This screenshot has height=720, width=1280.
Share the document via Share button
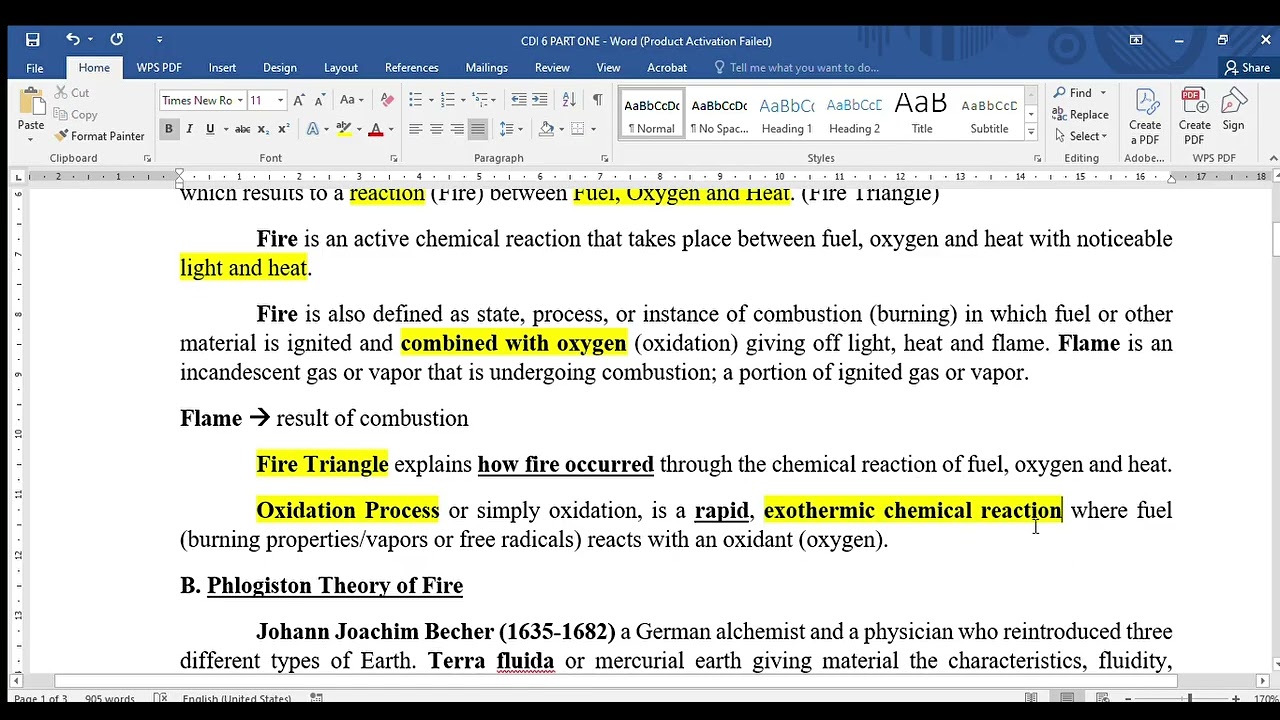pyautogui.click(x=1247, y=68)
